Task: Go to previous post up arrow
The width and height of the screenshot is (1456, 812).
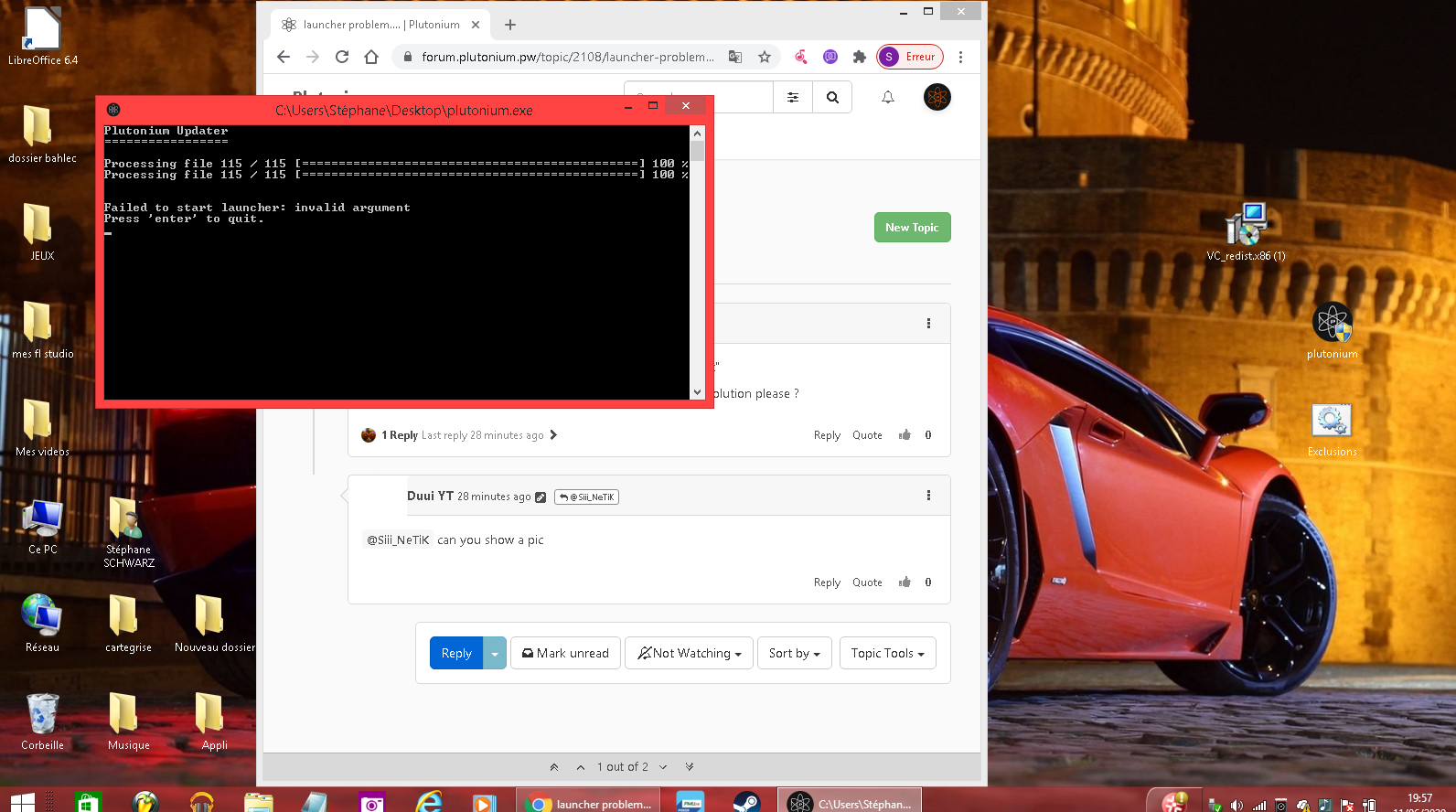Action: point(581,767)
